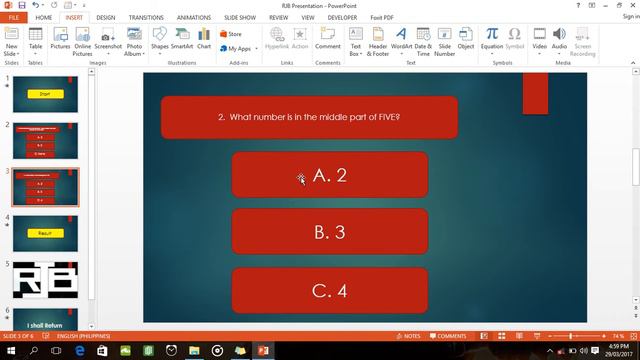This screenshot has width=640, height=360.
Task: Open Ribbon Display Options
Action: tap(592, 5)
